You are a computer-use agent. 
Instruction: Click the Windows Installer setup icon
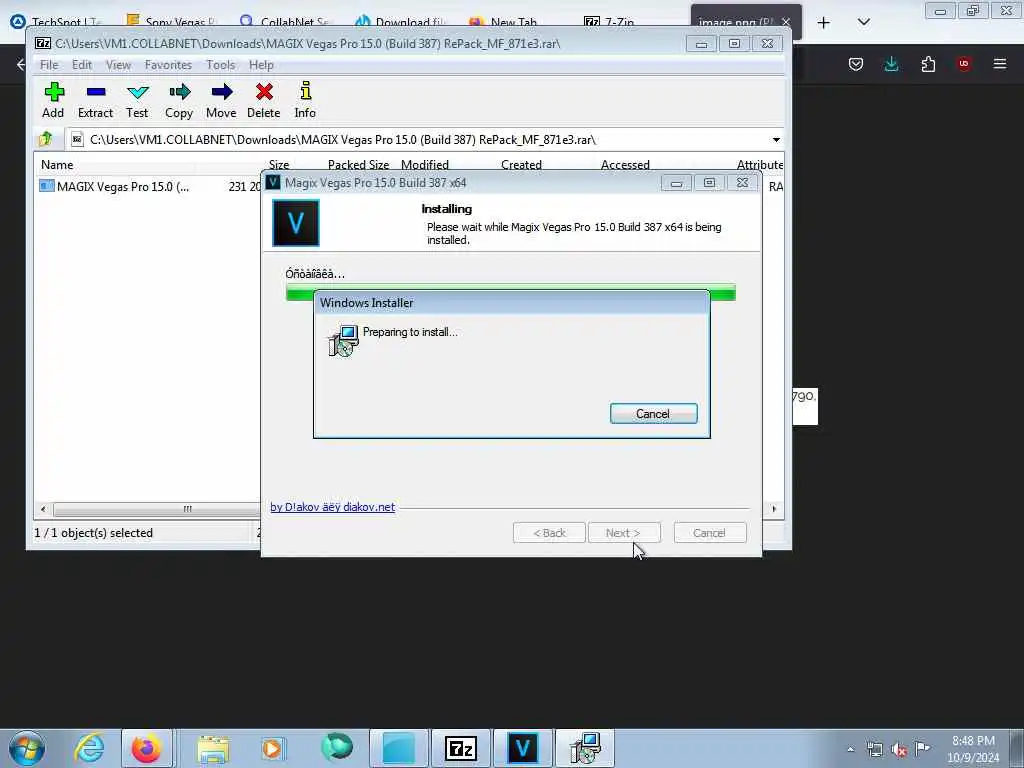[x=344, y=340]
